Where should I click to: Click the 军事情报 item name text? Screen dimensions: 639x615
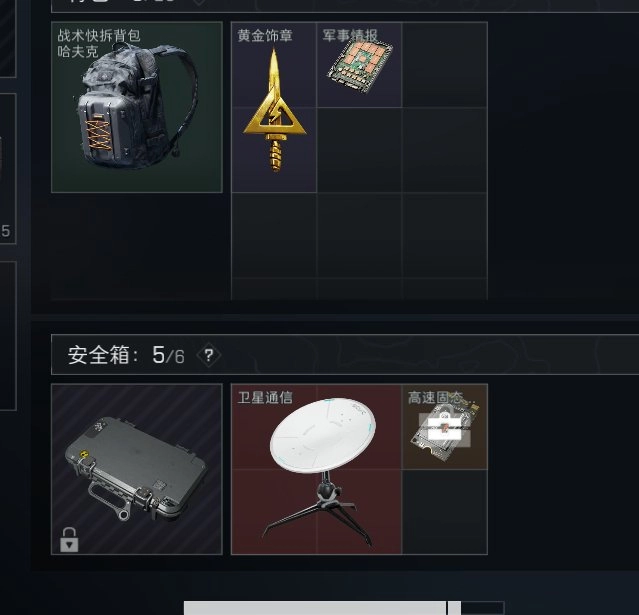click(350, 35)
